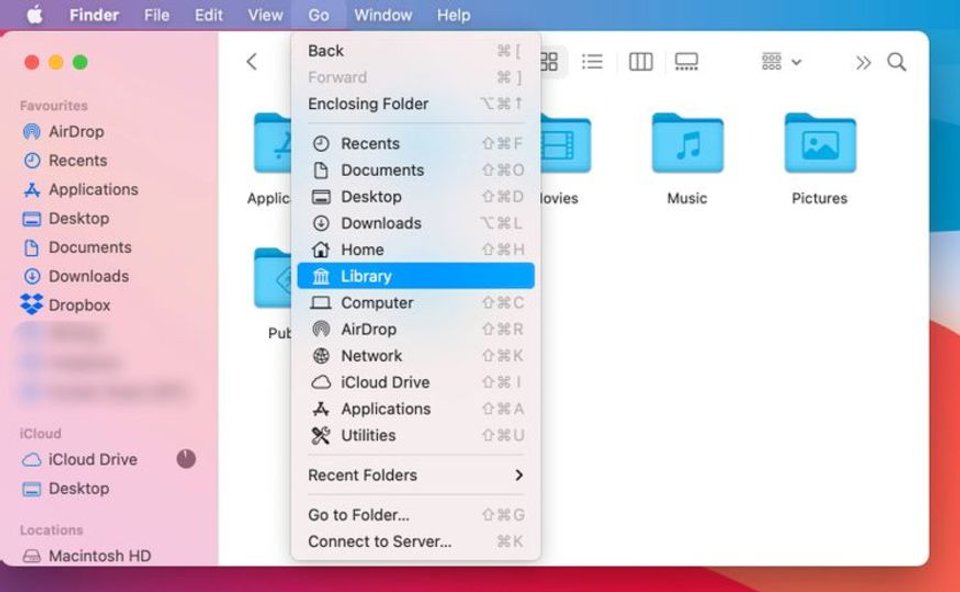Click the red close window button
The height and width of the screenshot is (592, 960).
(x=32, y=62)
